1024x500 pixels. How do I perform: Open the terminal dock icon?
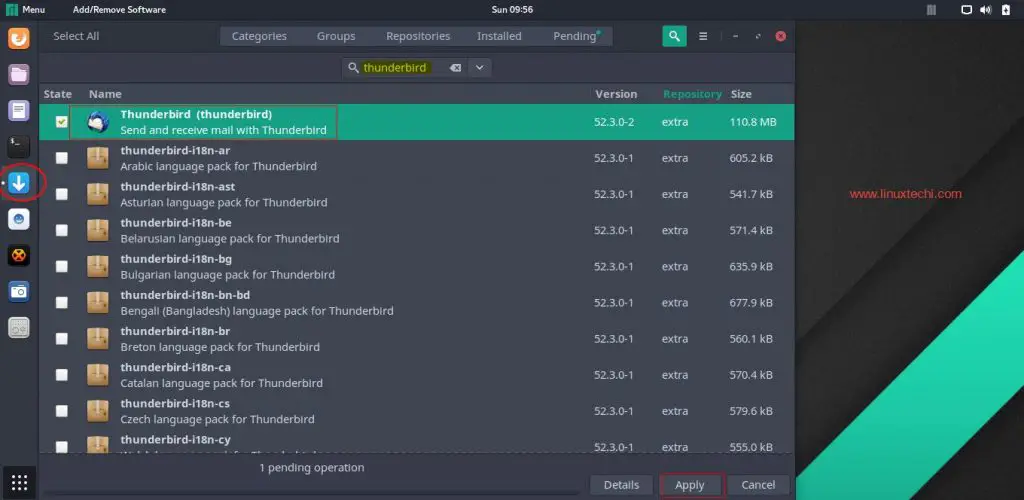19,146
